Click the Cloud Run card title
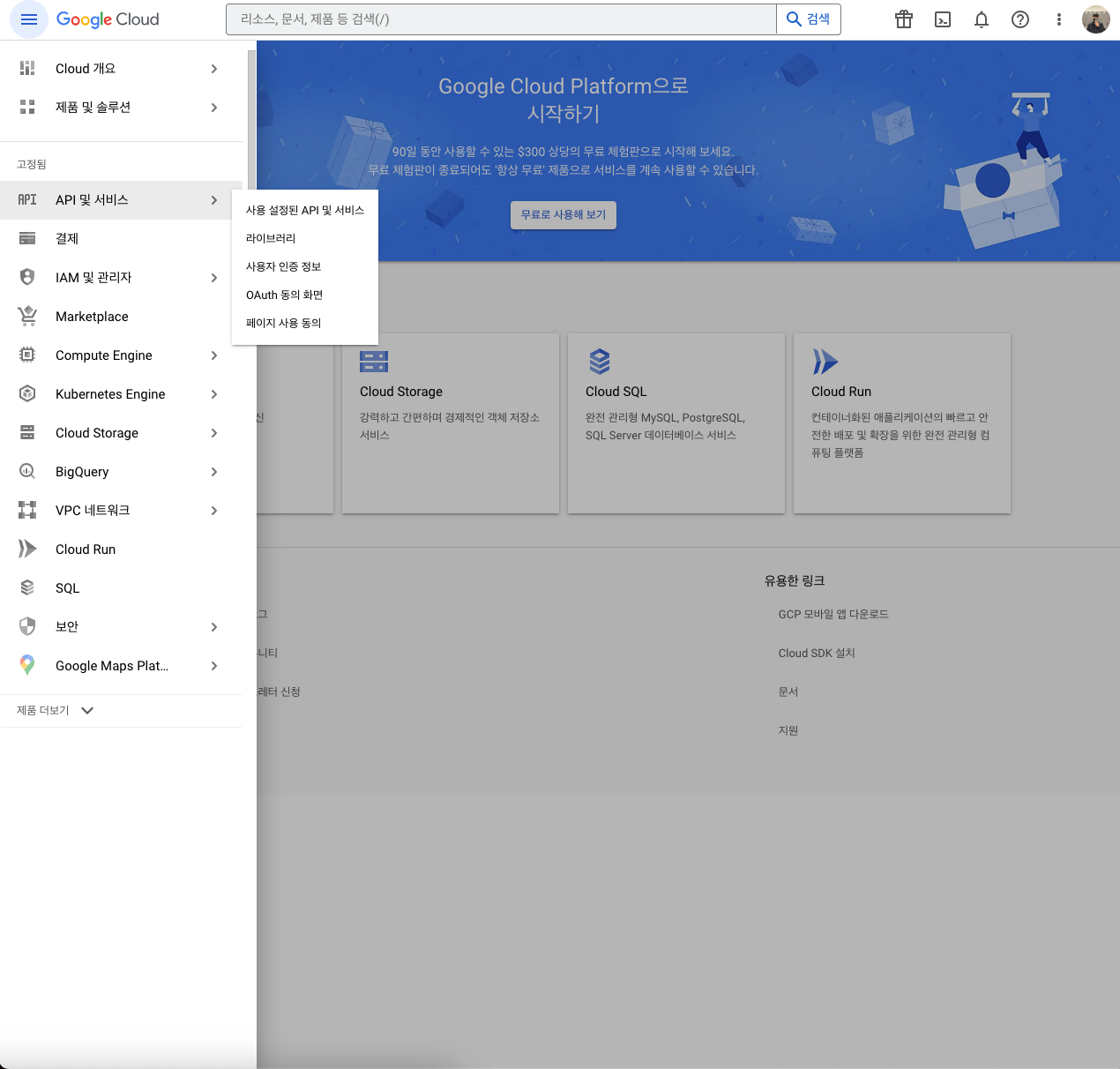 841,392
